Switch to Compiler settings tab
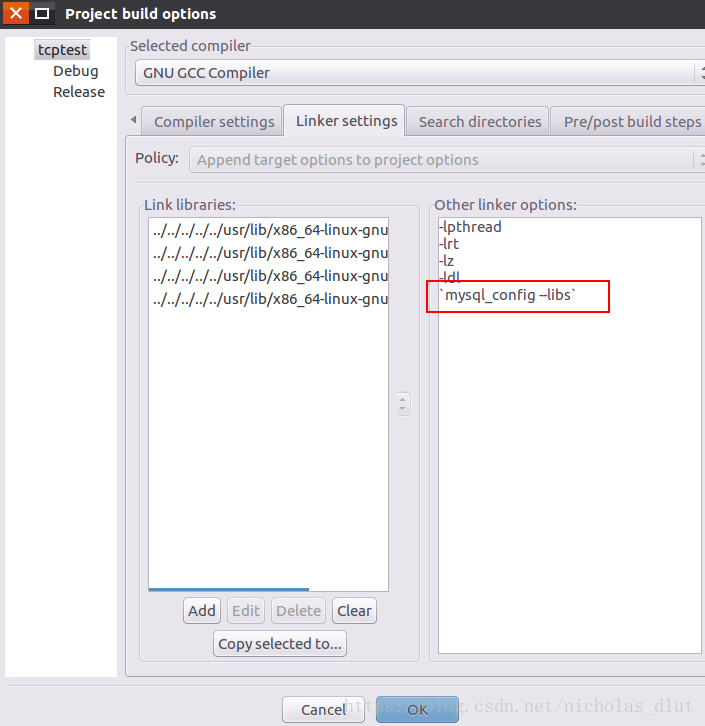Screen dimensions: 705x726 click(214, 121)
